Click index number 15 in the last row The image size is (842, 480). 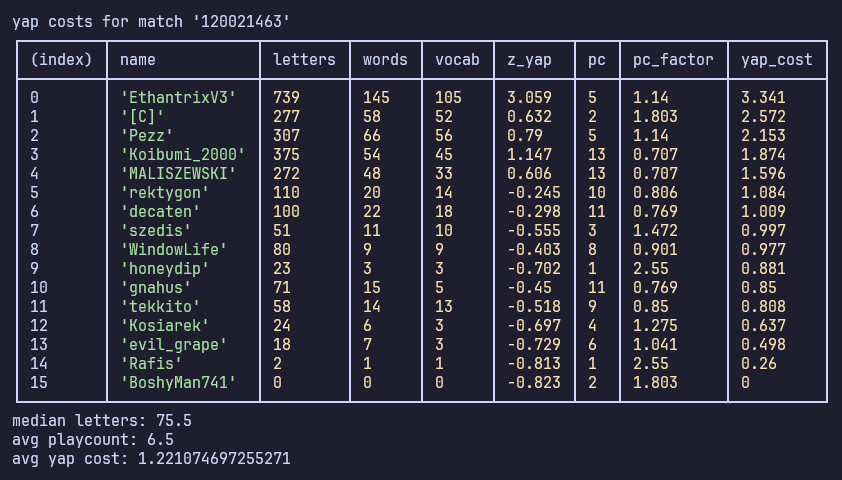pos(39,383)
